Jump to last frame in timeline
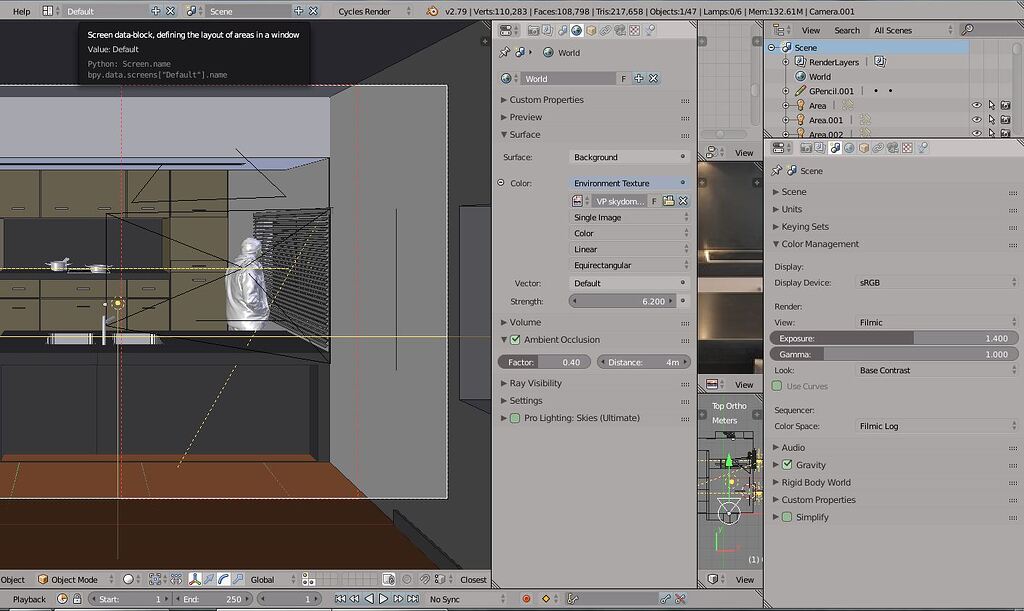The width and height of the screenshot is (1024, 611). click(413, 599)
